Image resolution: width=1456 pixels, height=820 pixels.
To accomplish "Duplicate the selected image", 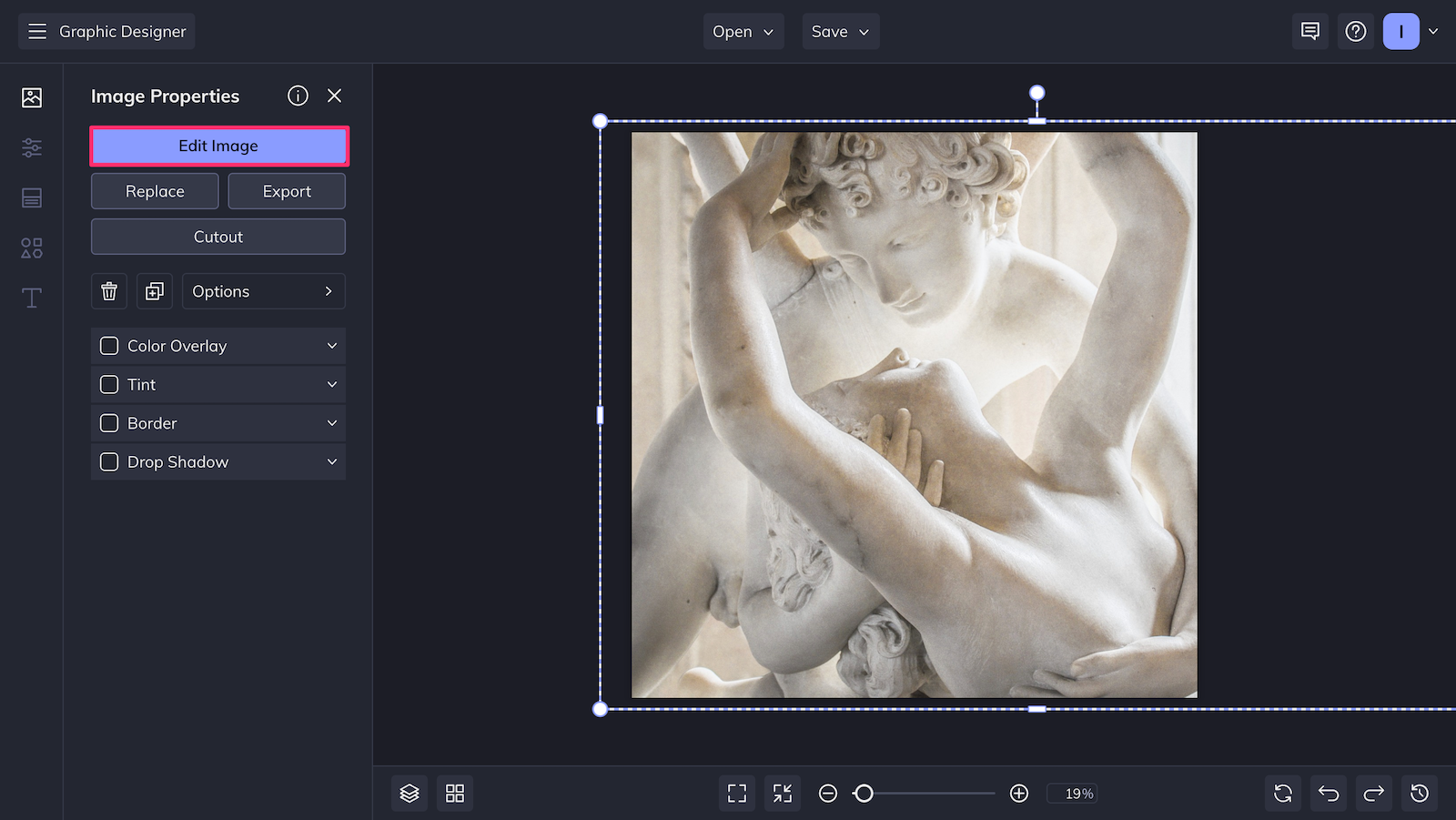I will tap(155, 291).
